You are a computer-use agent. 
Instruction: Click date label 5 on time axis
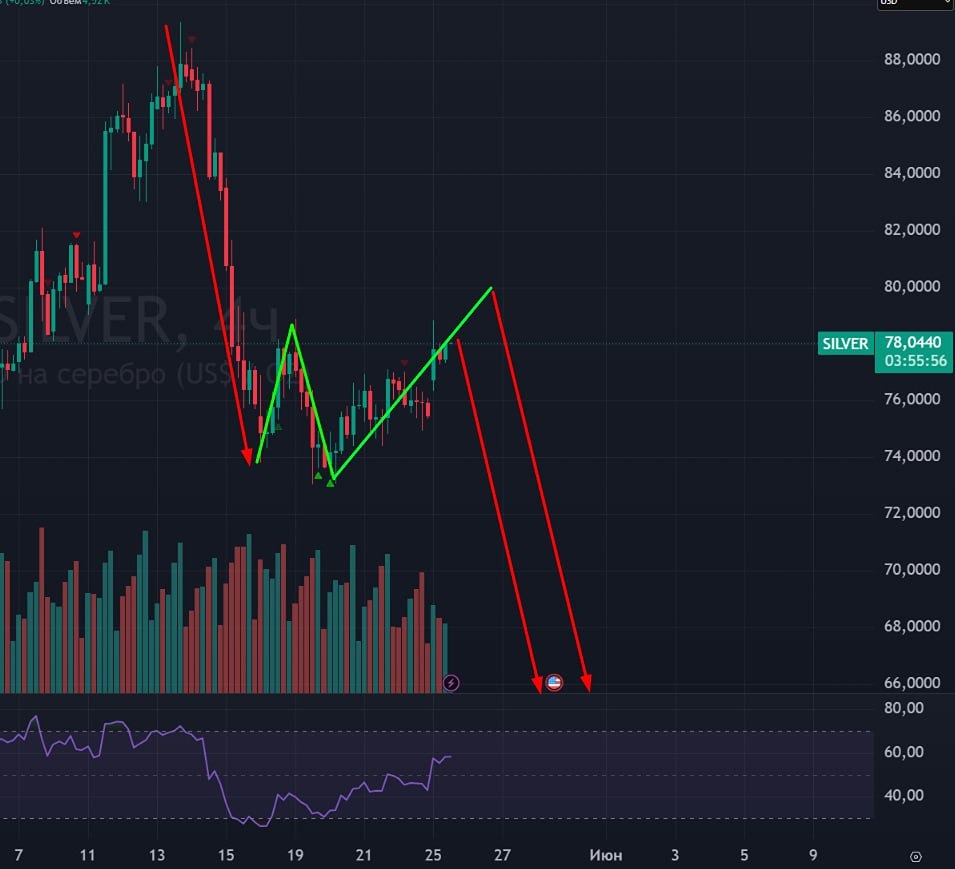click(x=744, y=855)
